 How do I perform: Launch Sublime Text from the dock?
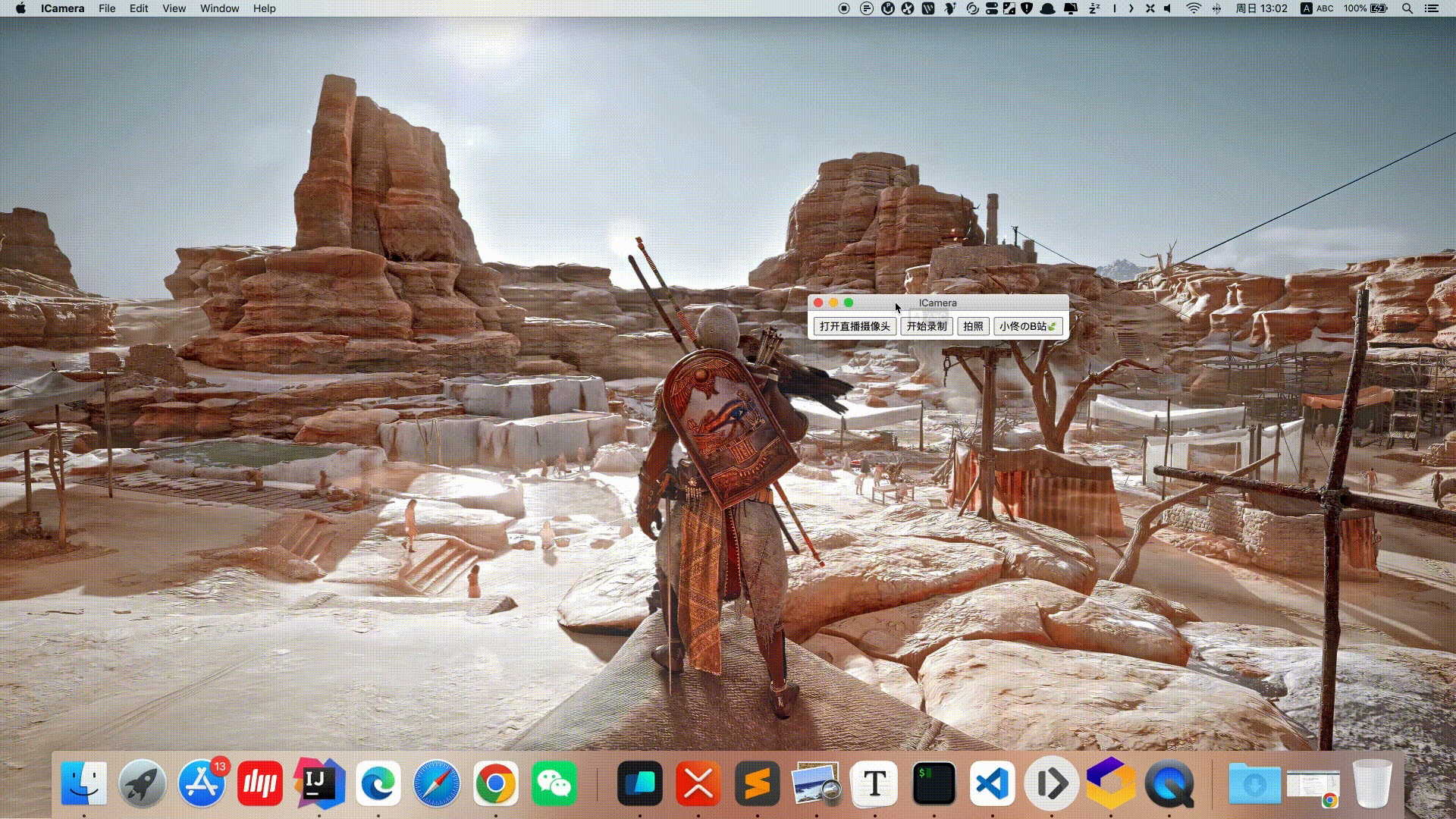(757, 783)
